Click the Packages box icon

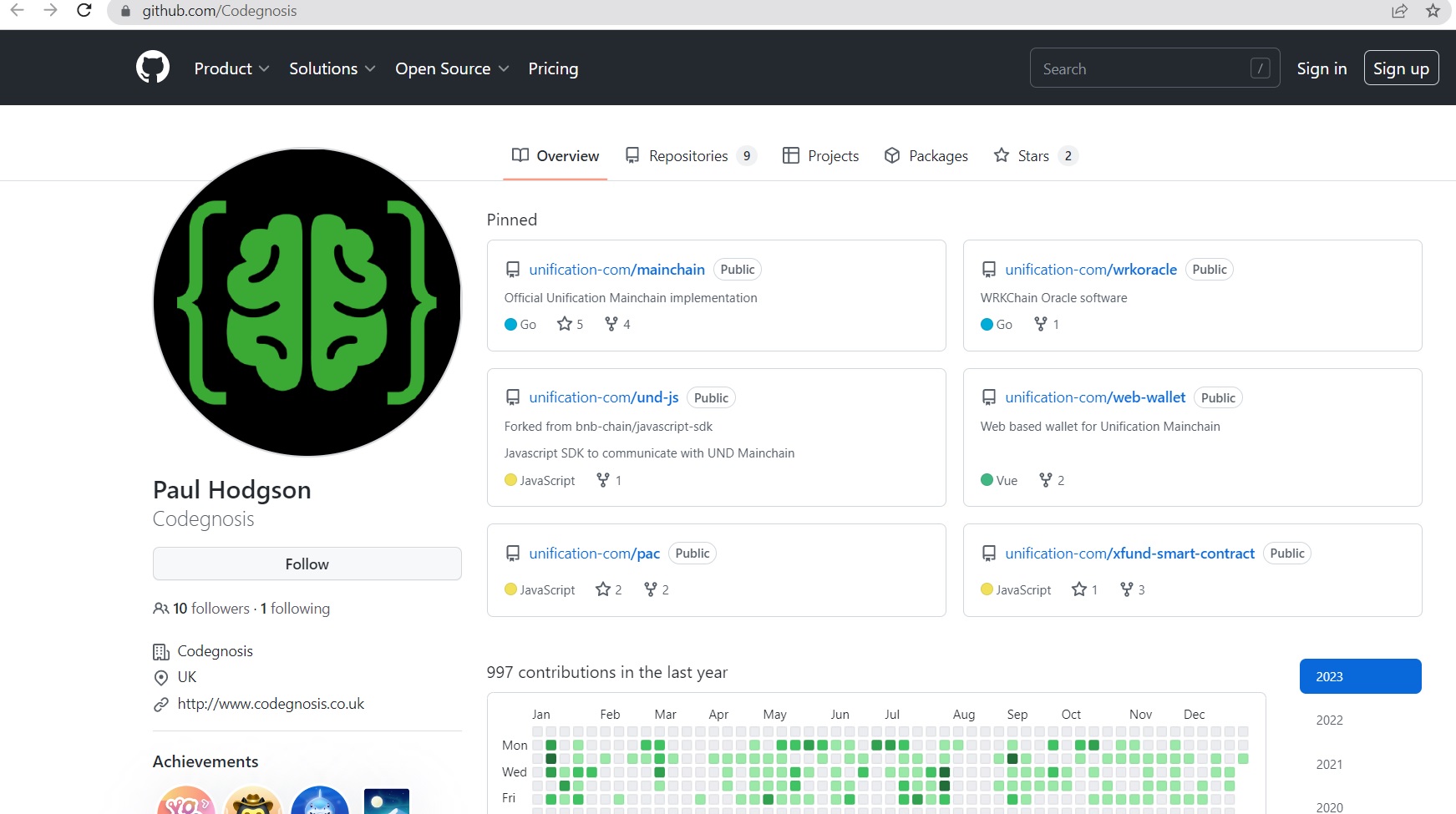click(891, 155)
